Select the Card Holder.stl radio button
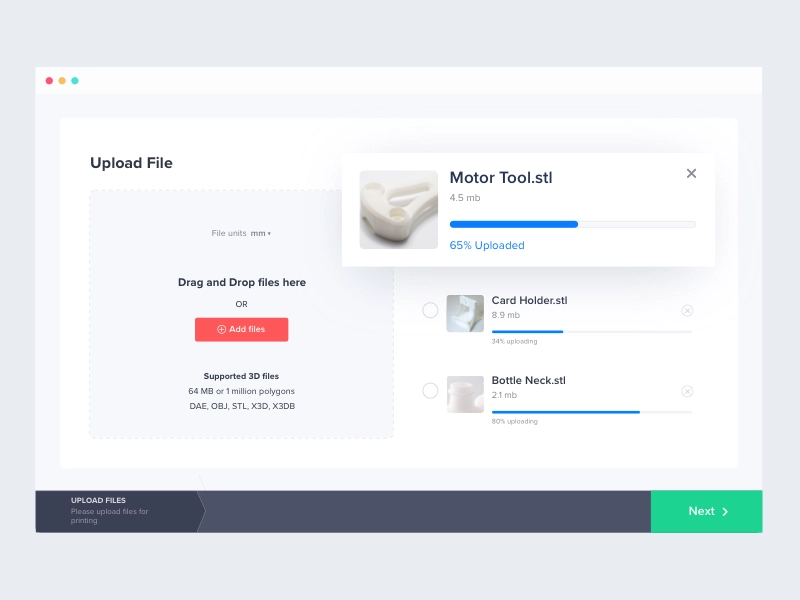Viewport: 800px width, 600px height. tap(430, 311)
